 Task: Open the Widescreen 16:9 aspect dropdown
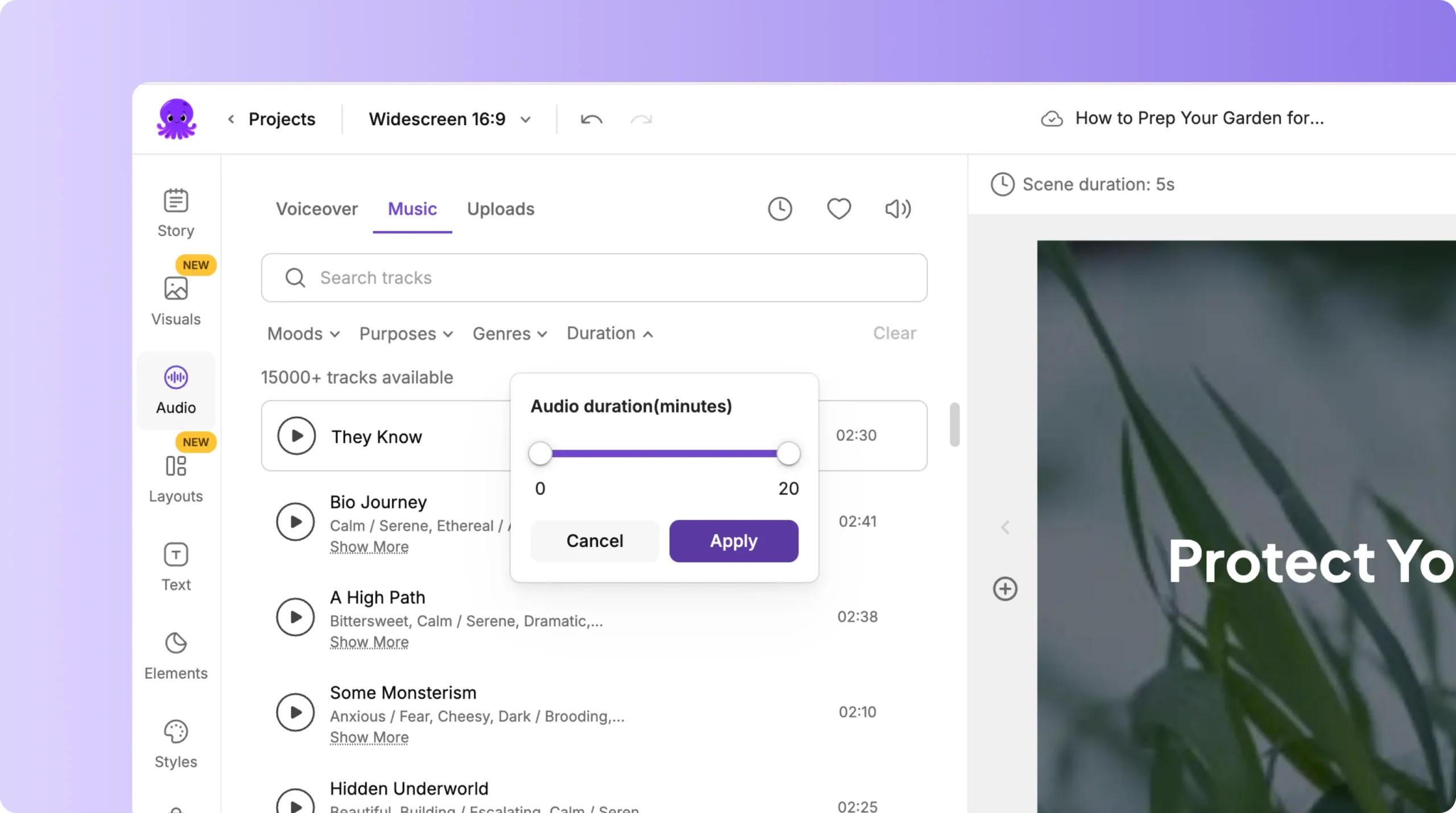pyautogui.click(x=449, y=119)
